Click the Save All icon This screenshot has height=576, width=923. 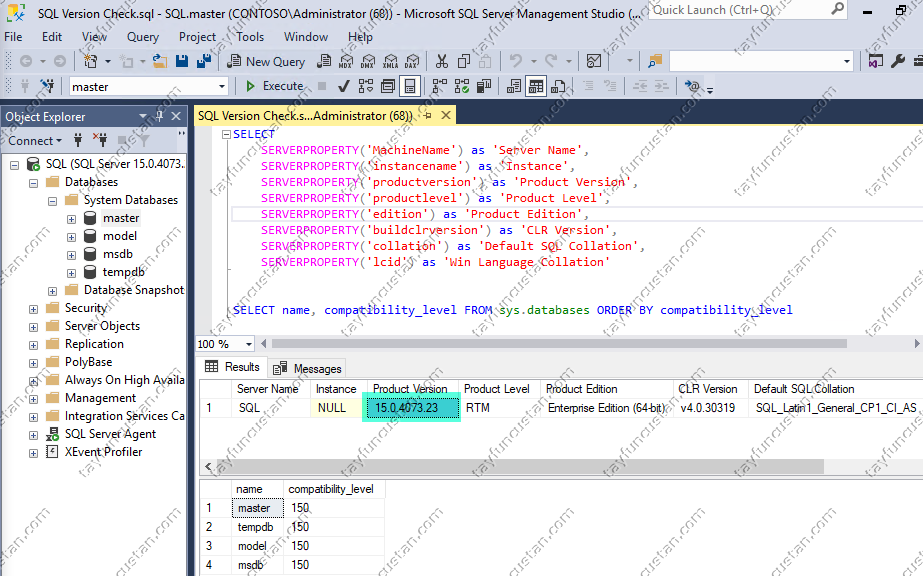point(204,61)
